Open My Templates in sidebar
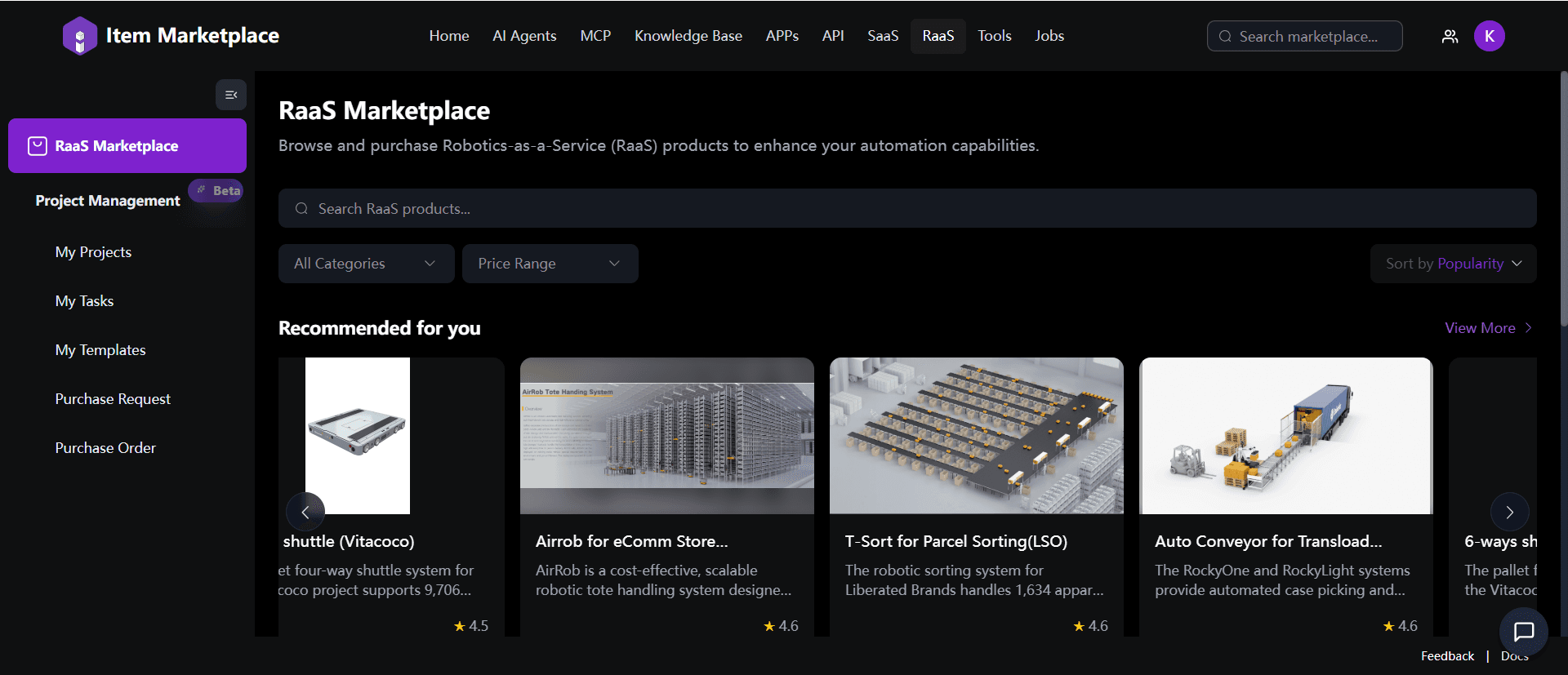The image size is (1568, 675). pos(100,350)
